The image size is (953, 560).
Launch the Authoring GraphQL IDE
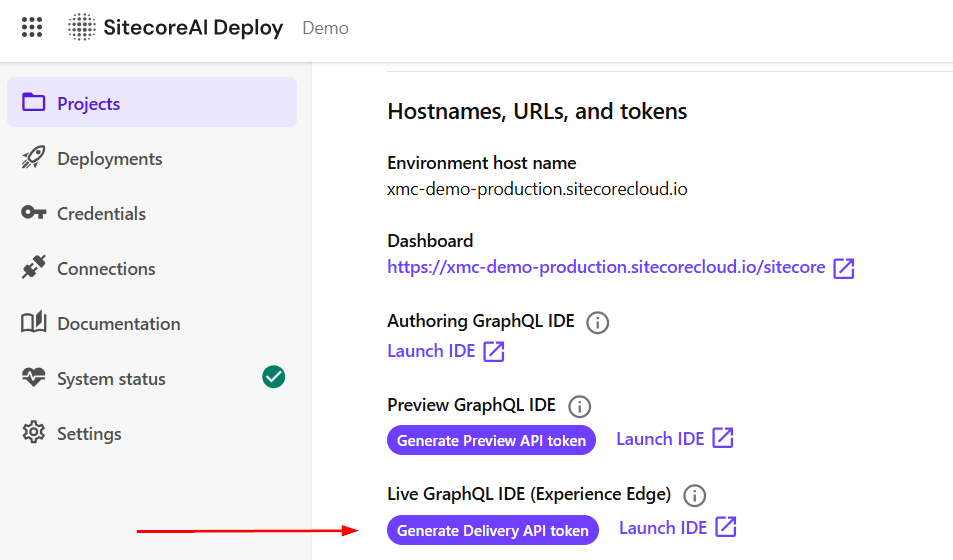click(x=431, y=351)
